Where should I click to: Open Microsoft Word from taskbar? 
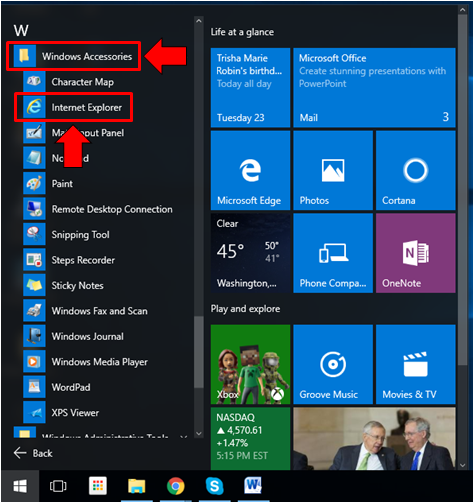[253, 485]
